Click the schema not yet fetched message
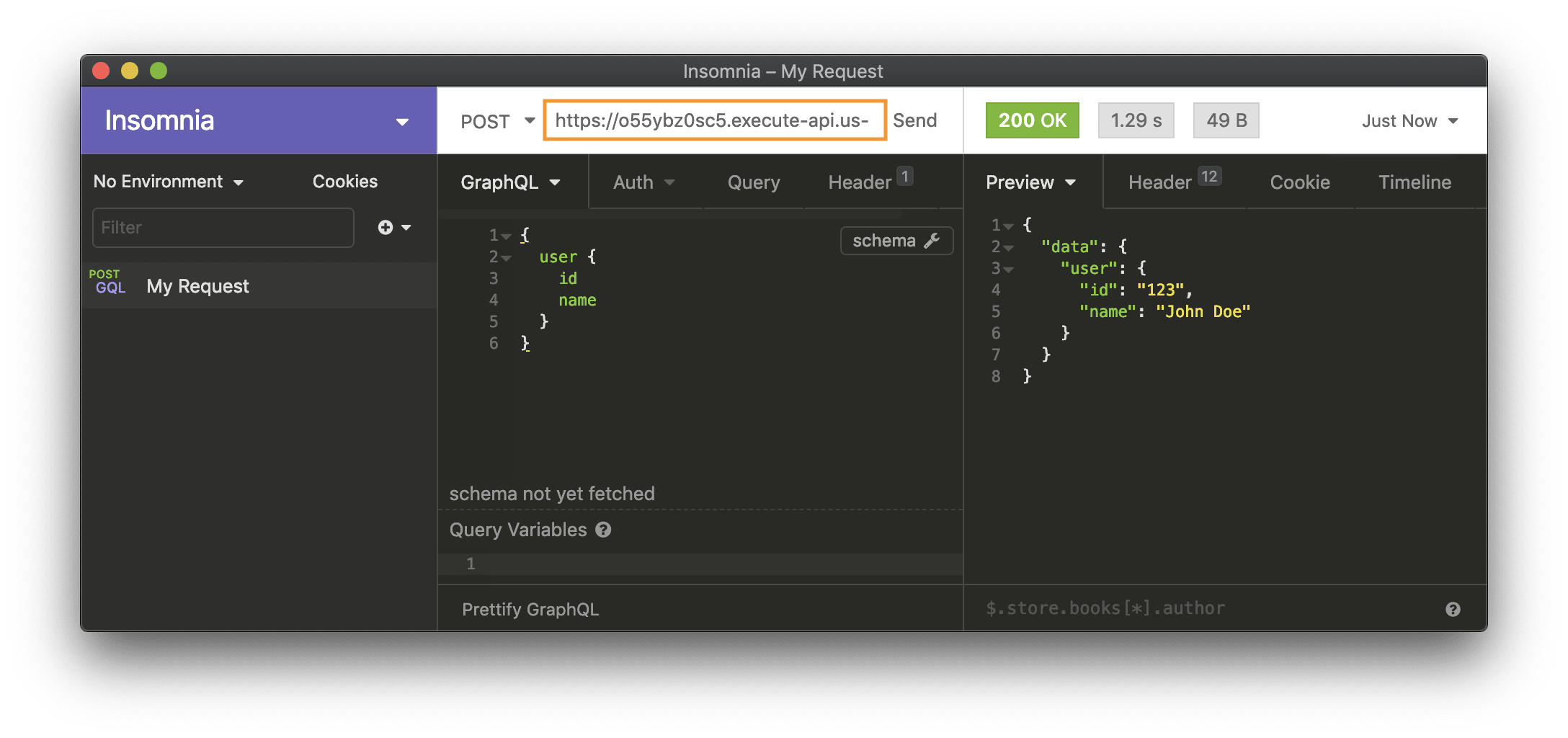The height and width of the screenshot is (738, 1568). coord(552,494)
